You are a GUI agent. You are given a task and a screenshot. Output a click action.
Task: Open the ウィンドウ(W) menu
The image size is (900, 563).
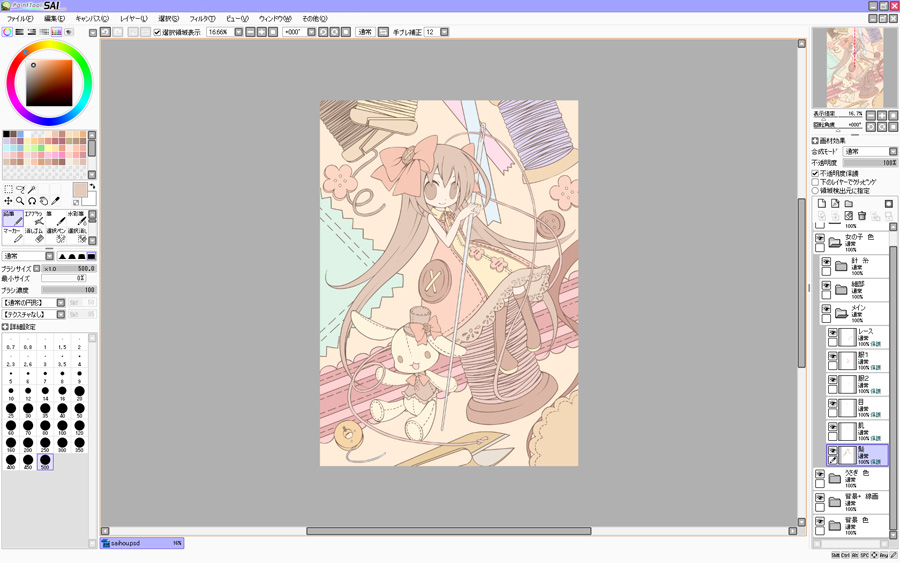pyautogui.click(x=275, y=19)
